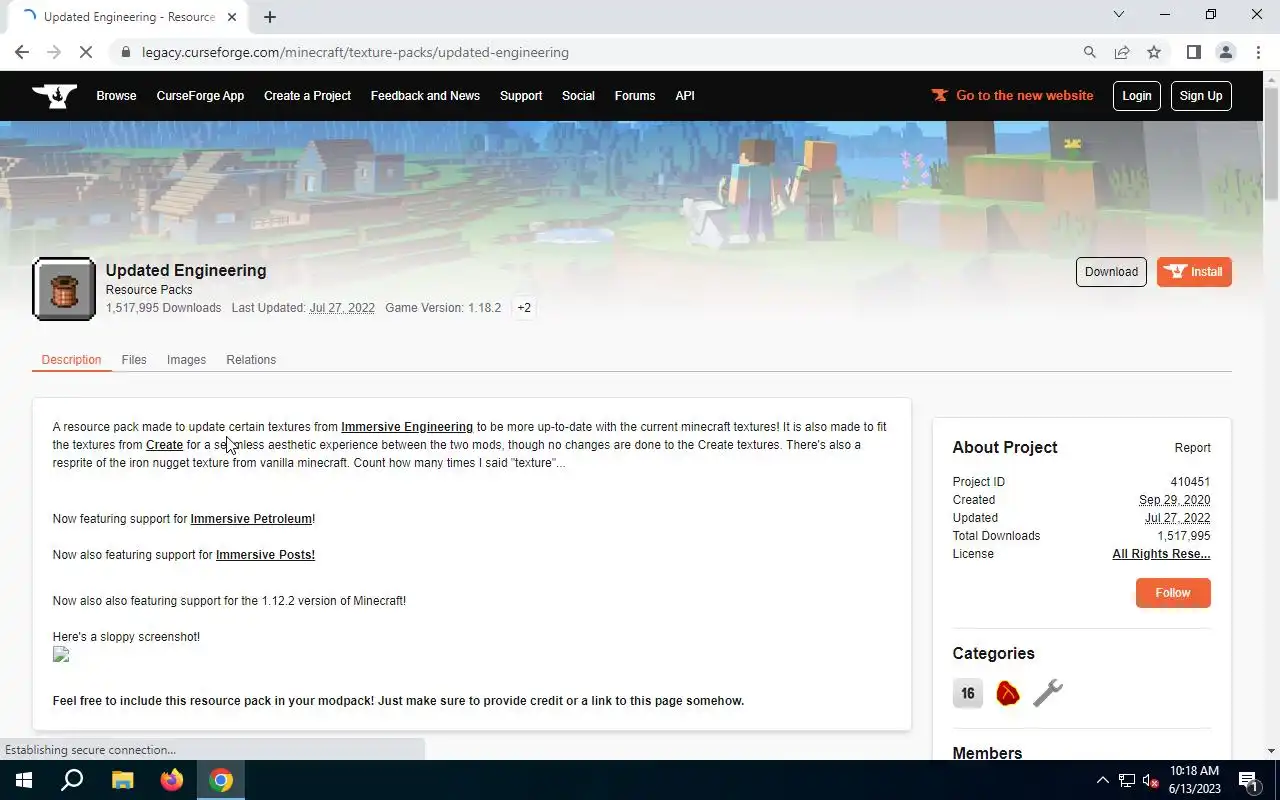Open the CurseForge App nav item
This screenshot has height=800, width=1280.
[200, 96]
